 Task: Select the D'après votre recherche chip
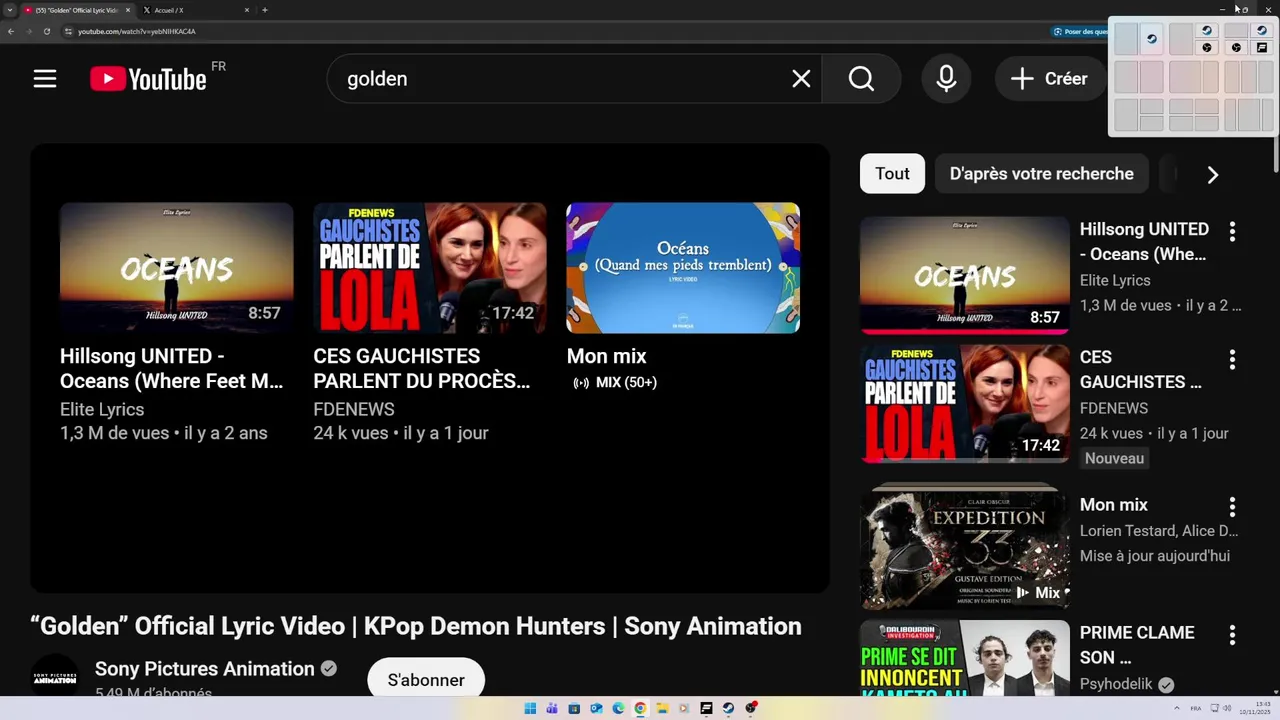click(x=1041, y=174)
